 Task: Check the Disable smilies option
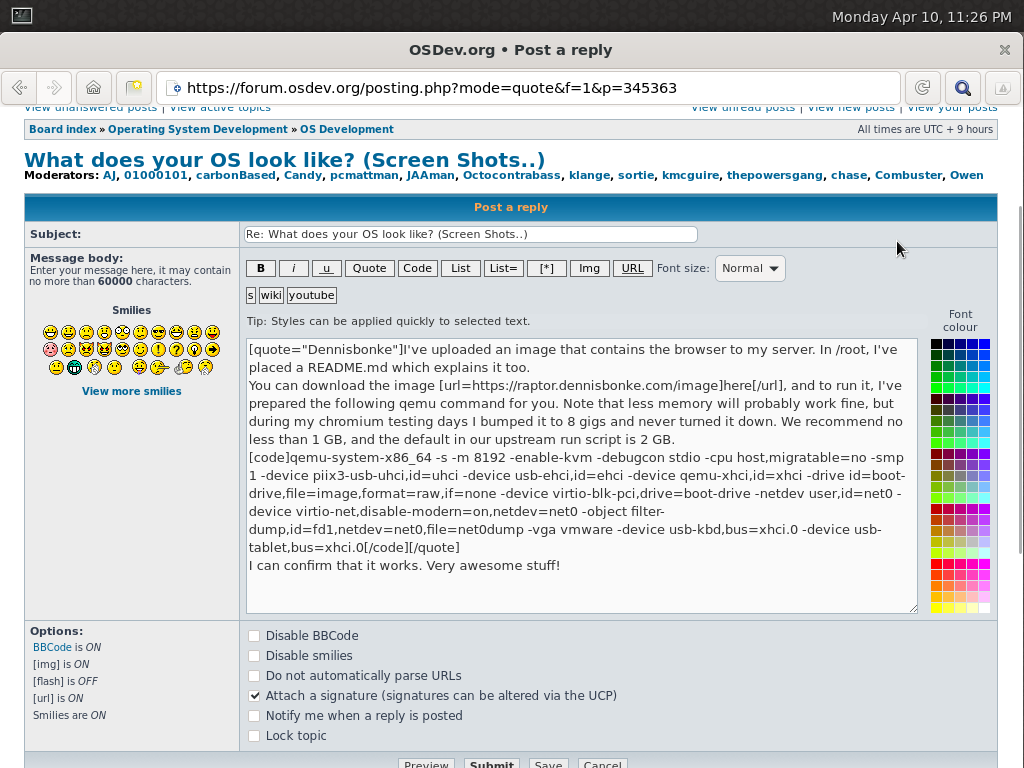pos(254,656)
